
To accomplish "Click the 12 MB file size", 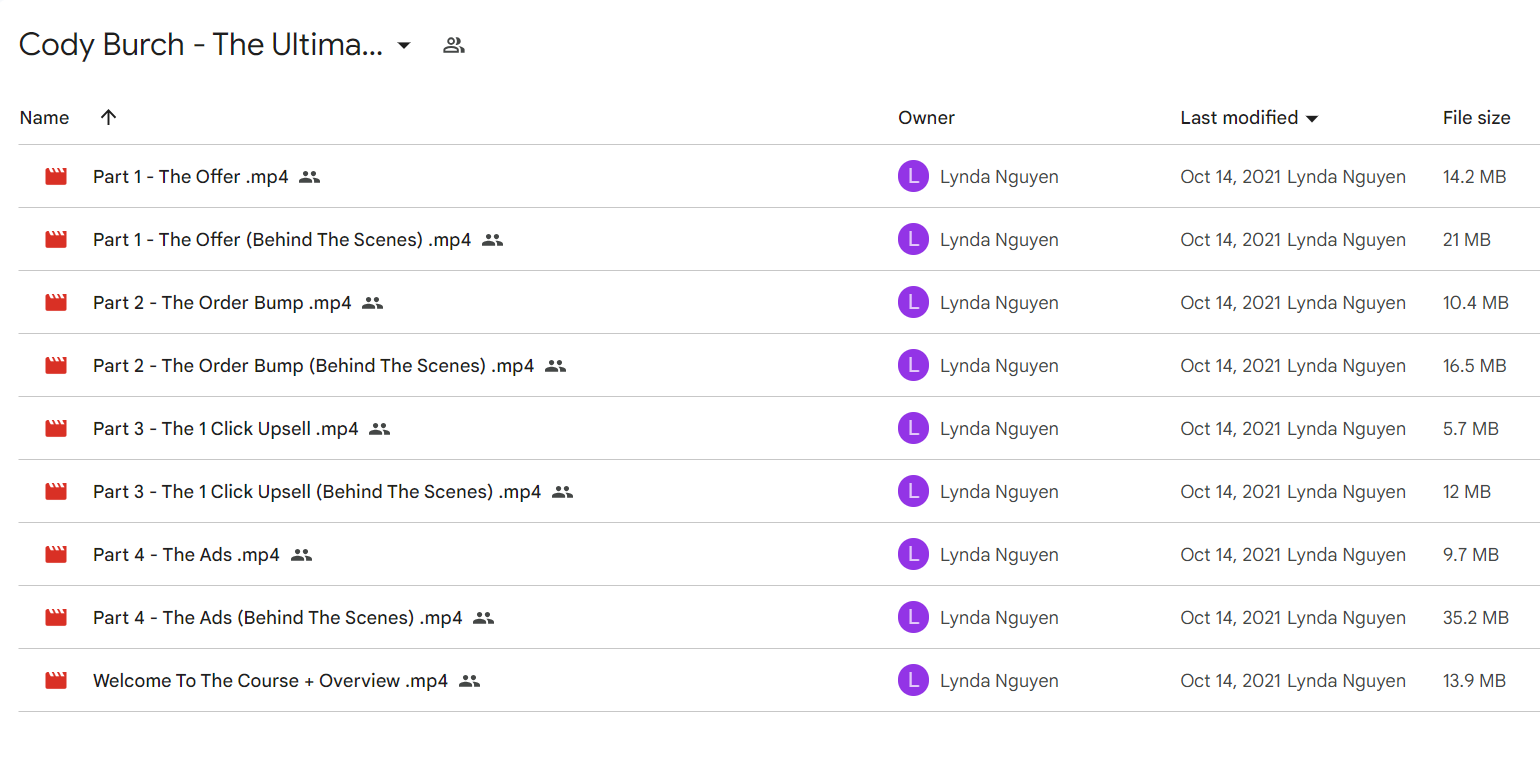I will click(x=1466, y=492).
